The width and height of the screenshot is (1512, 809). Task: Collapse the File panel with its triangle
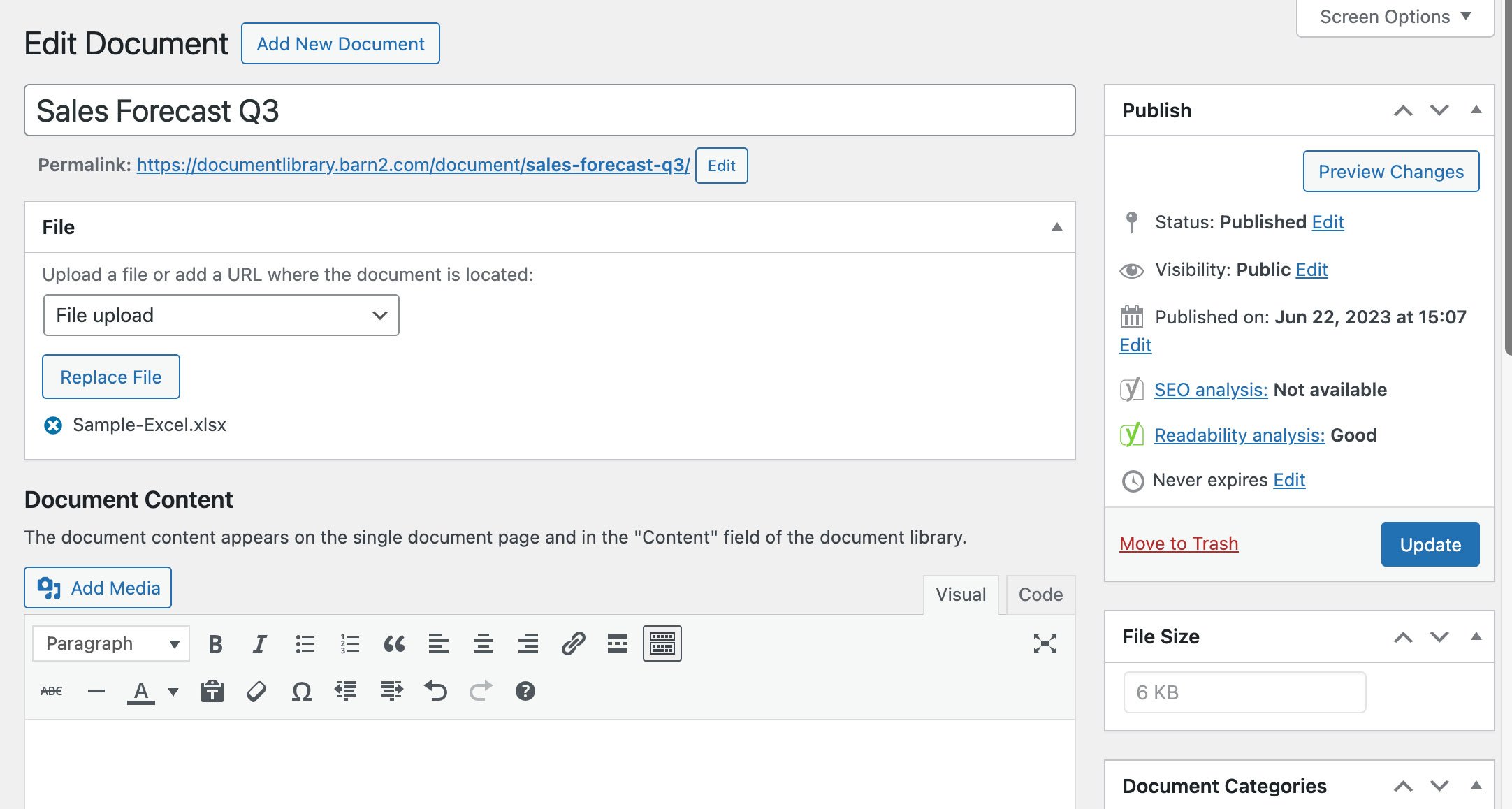[1056, 227]
